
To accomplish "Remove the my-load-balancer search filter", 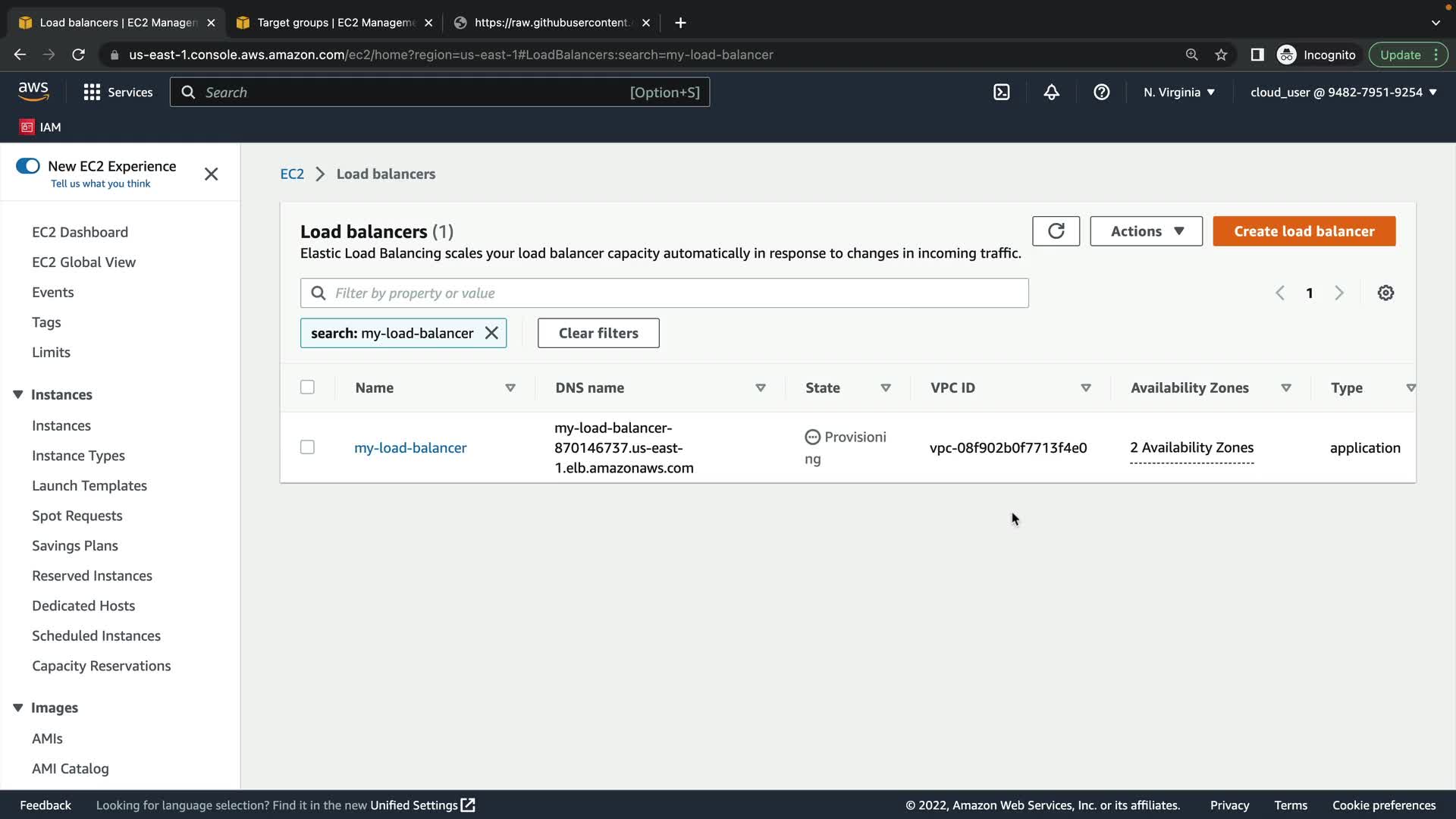I will point(491,333).
